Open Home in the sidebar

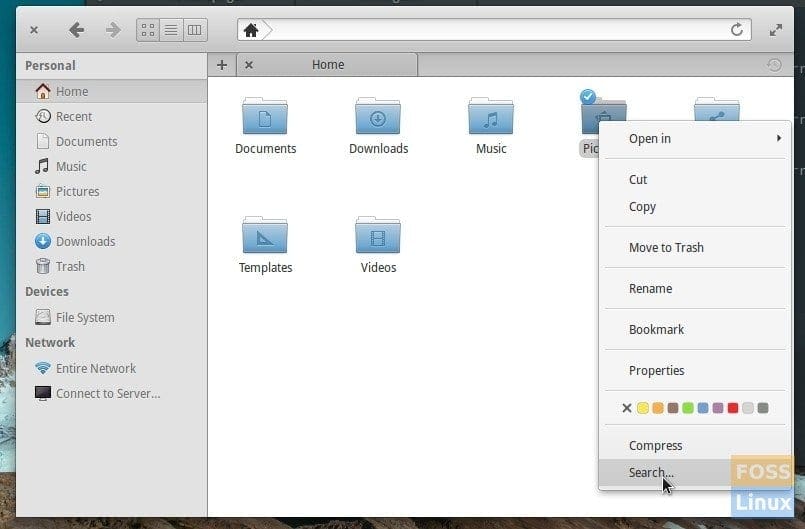click(x=112, y=91)
